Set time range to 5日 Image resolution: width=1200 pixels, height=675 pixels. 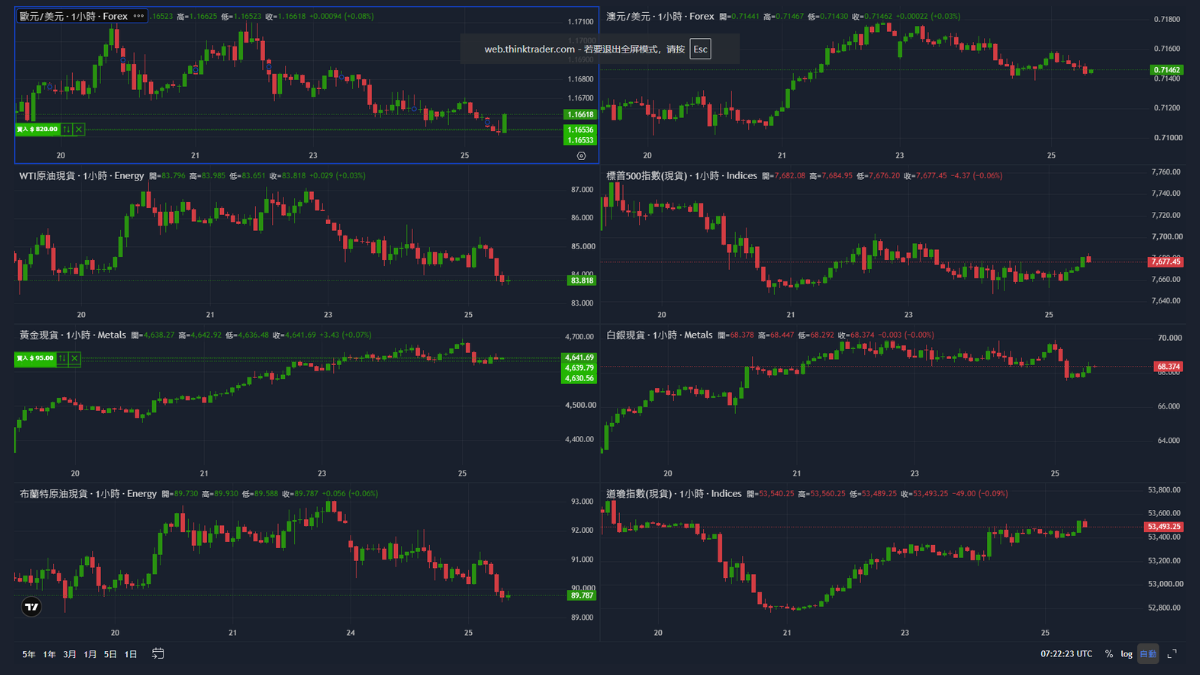point(111,654)
